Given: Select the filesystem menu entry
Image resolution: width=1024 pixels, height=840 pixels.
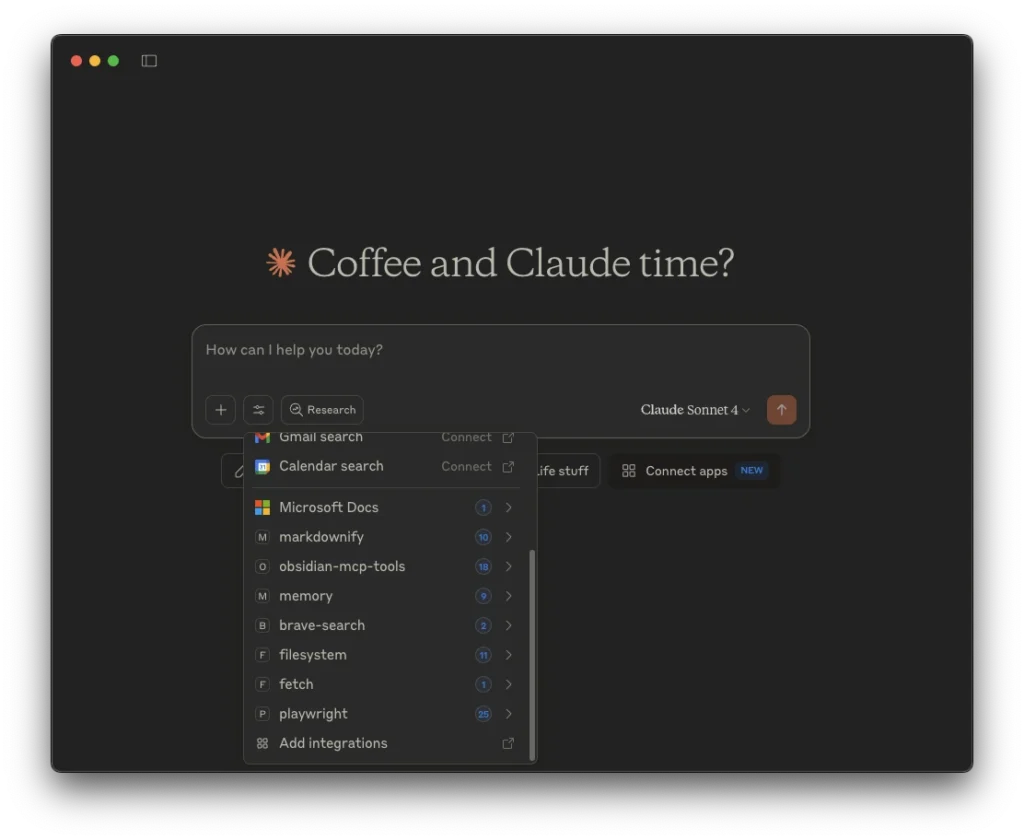Looking at the screenshot, I should coord(385,654).
